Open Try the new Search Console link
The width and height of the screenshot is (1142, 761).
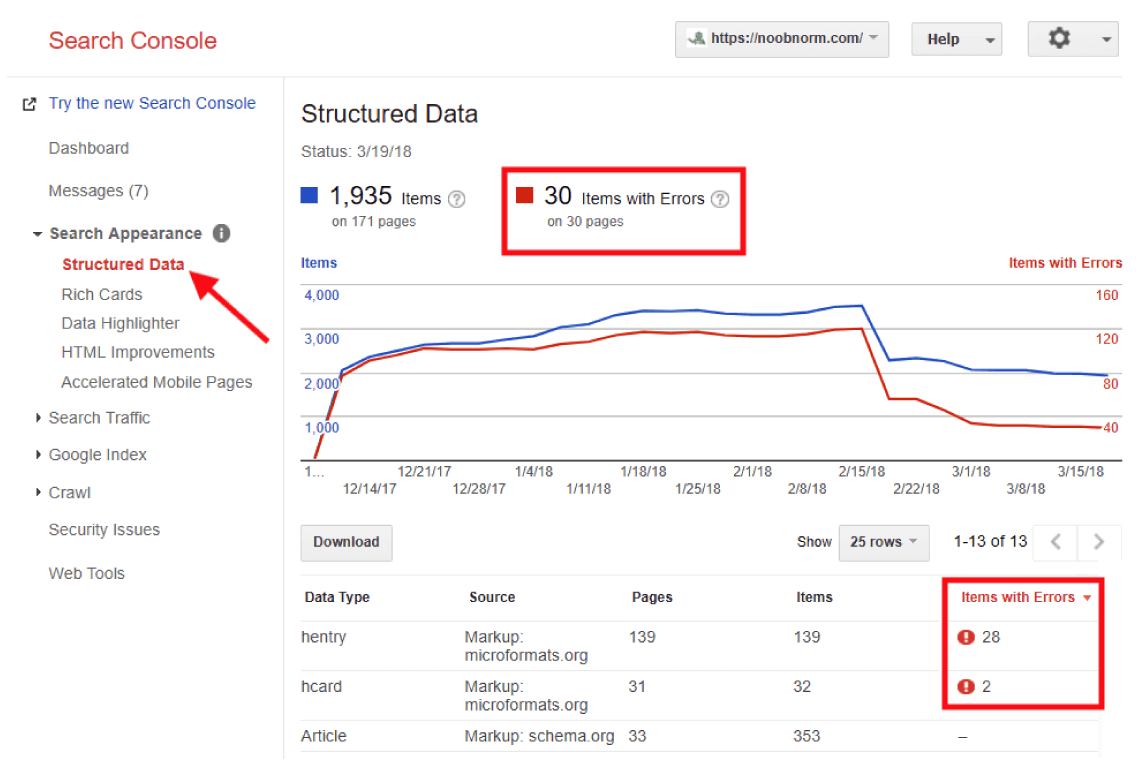(152, 103)
